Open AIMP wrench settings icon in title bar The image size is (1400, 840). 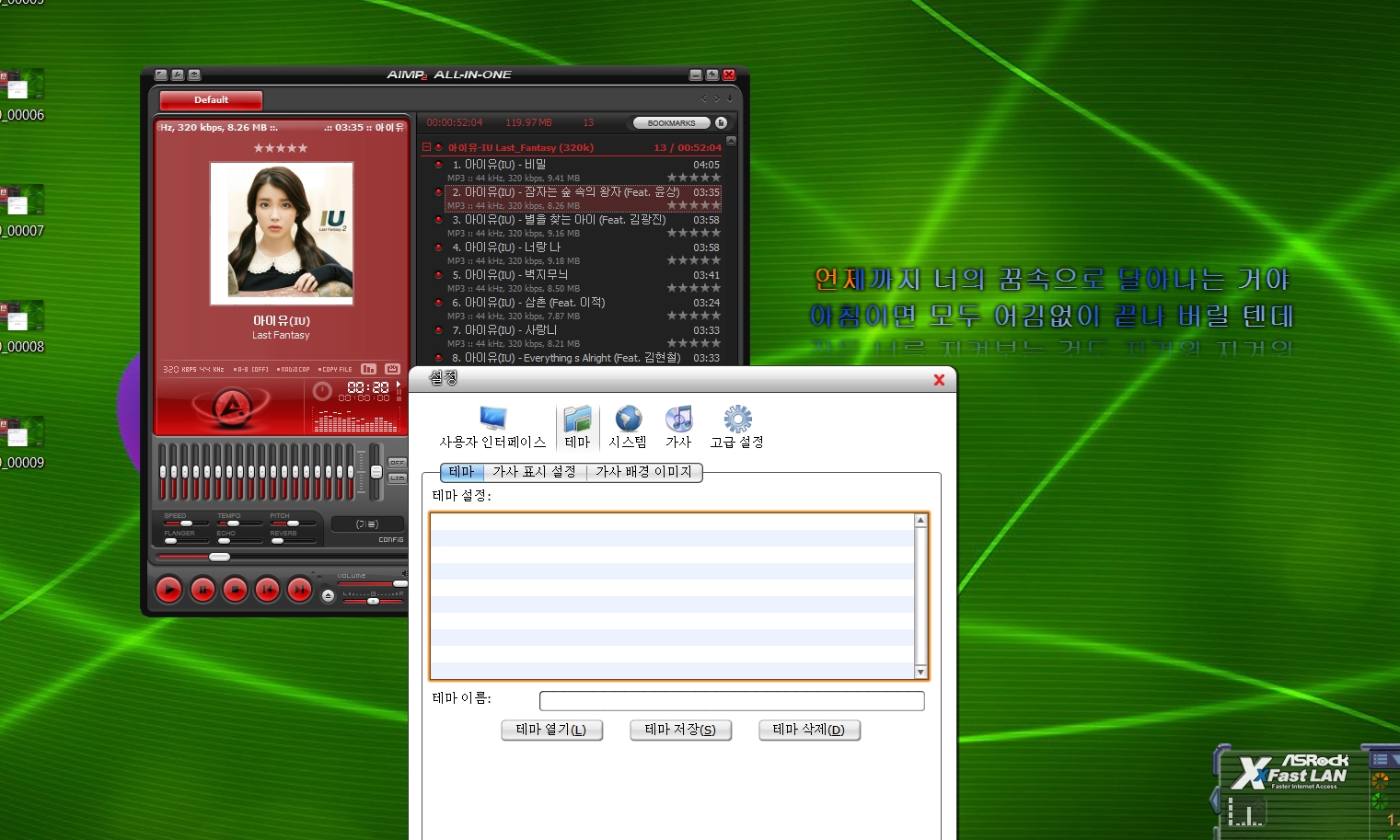click(x=178, y=75)
